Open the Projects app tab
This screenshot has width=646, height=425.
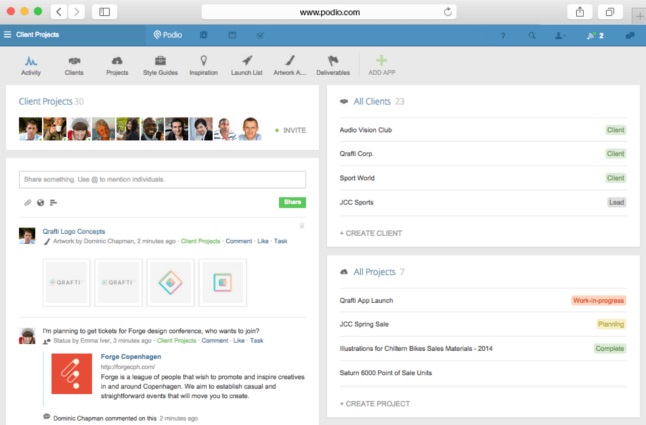117,64
